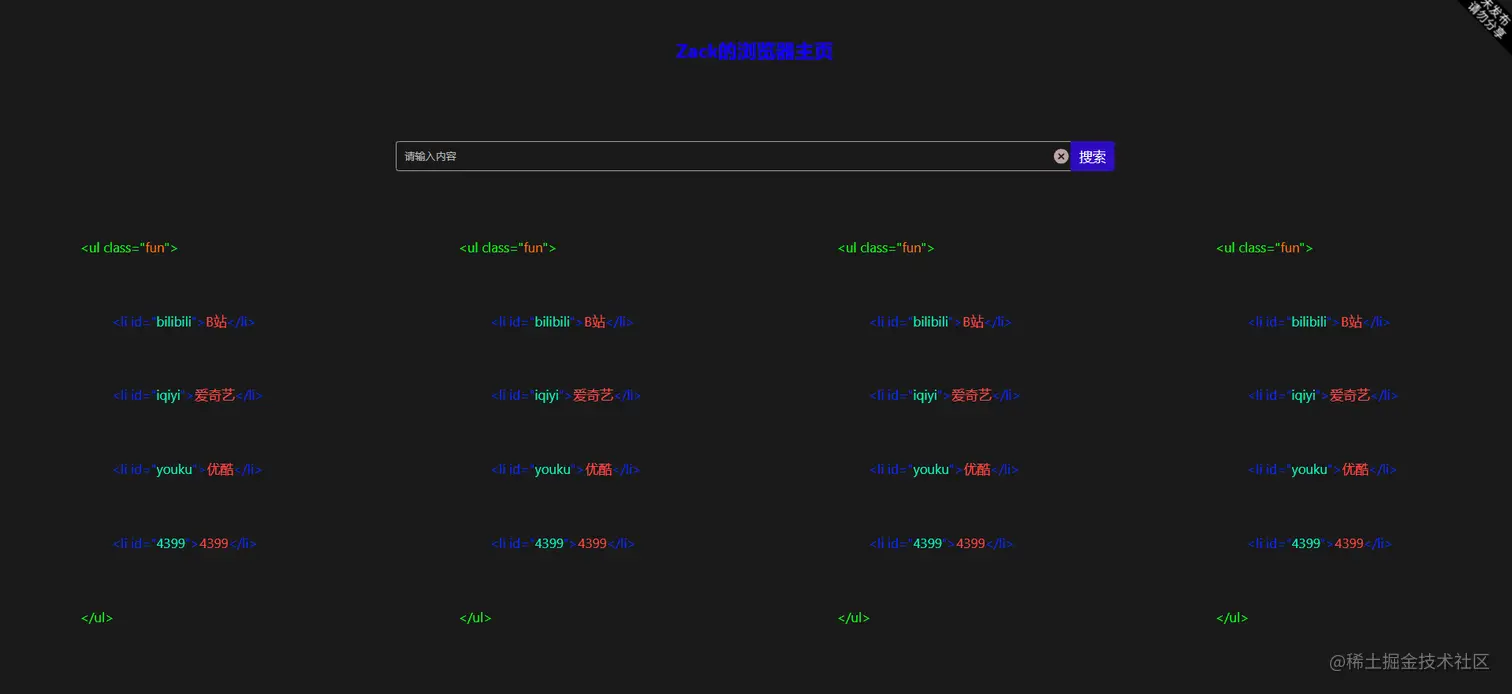
Task: Open the 优酷 link in third column
Action: tap(977, 469)
